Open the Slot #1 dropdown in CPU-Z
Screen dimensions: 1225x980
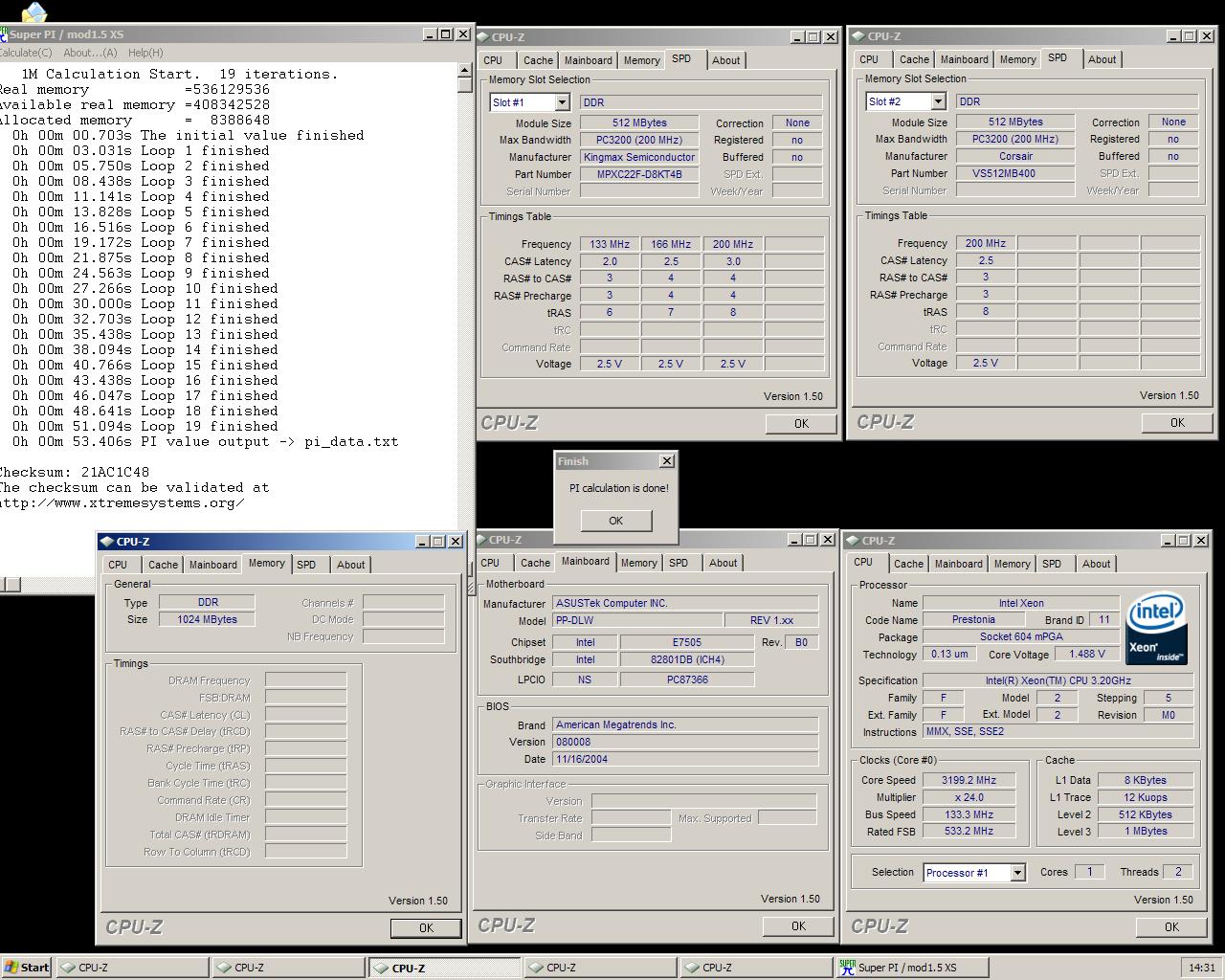click(x=562, y=102)
